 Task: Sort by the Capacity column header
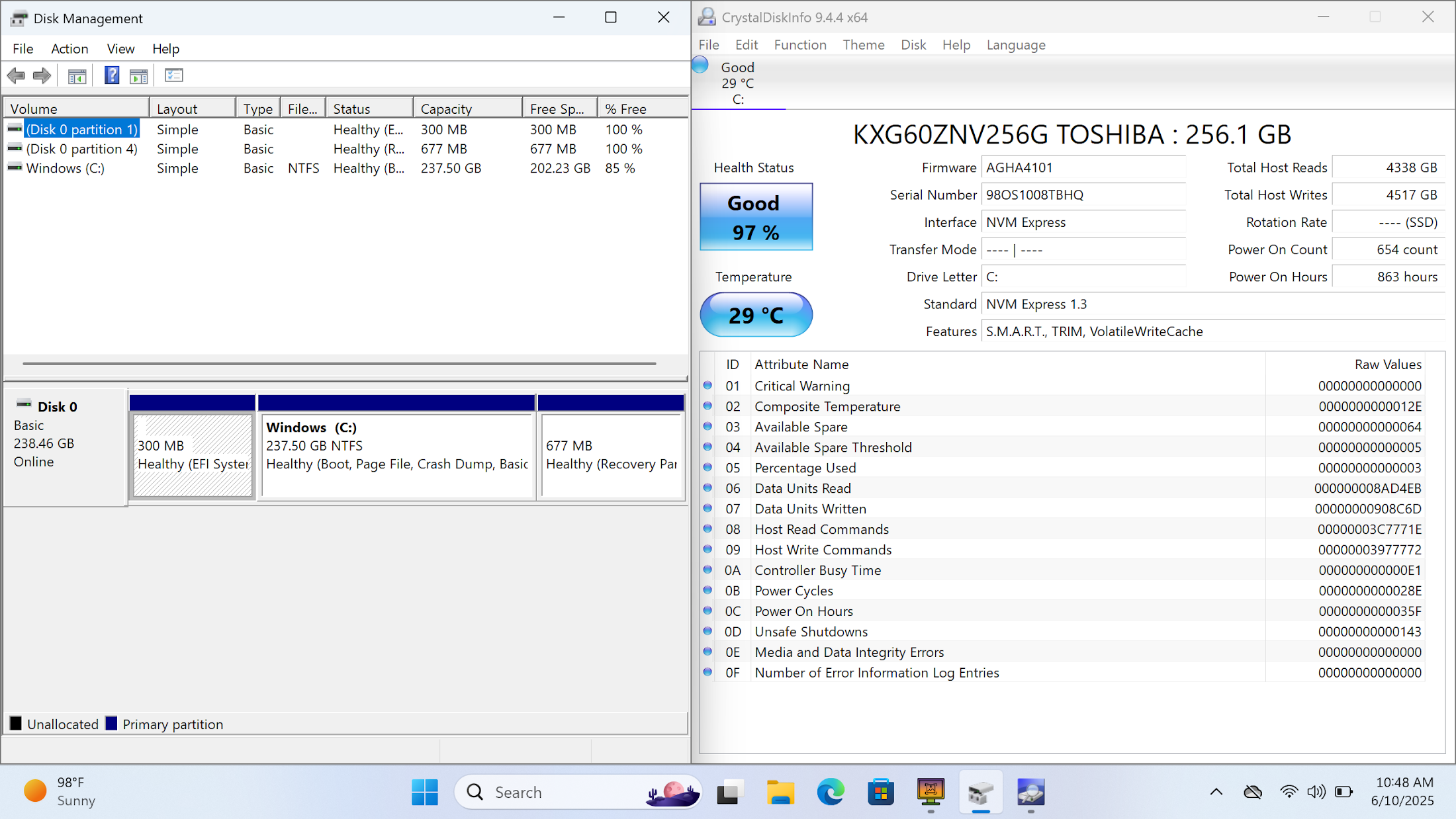click(x=467, y=108)
